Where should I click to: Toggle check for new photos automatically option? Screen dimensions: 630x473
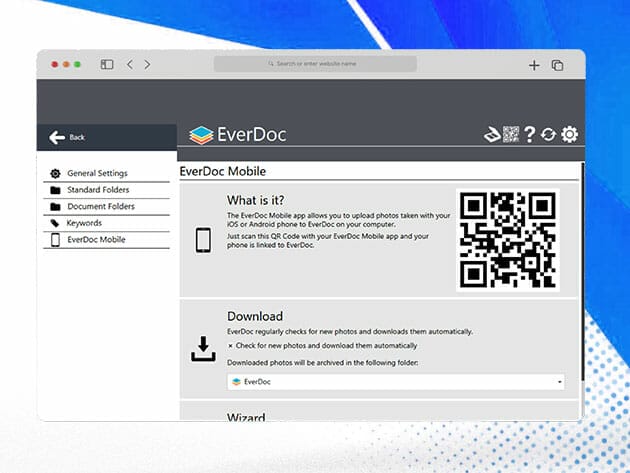click(231, 345)
